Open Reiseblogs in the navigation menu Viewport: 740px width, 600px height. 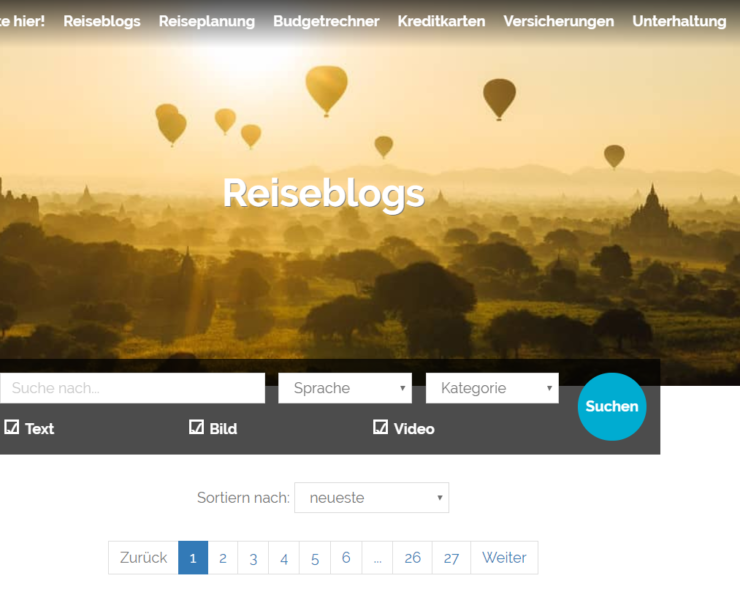(x=102, y=21)
